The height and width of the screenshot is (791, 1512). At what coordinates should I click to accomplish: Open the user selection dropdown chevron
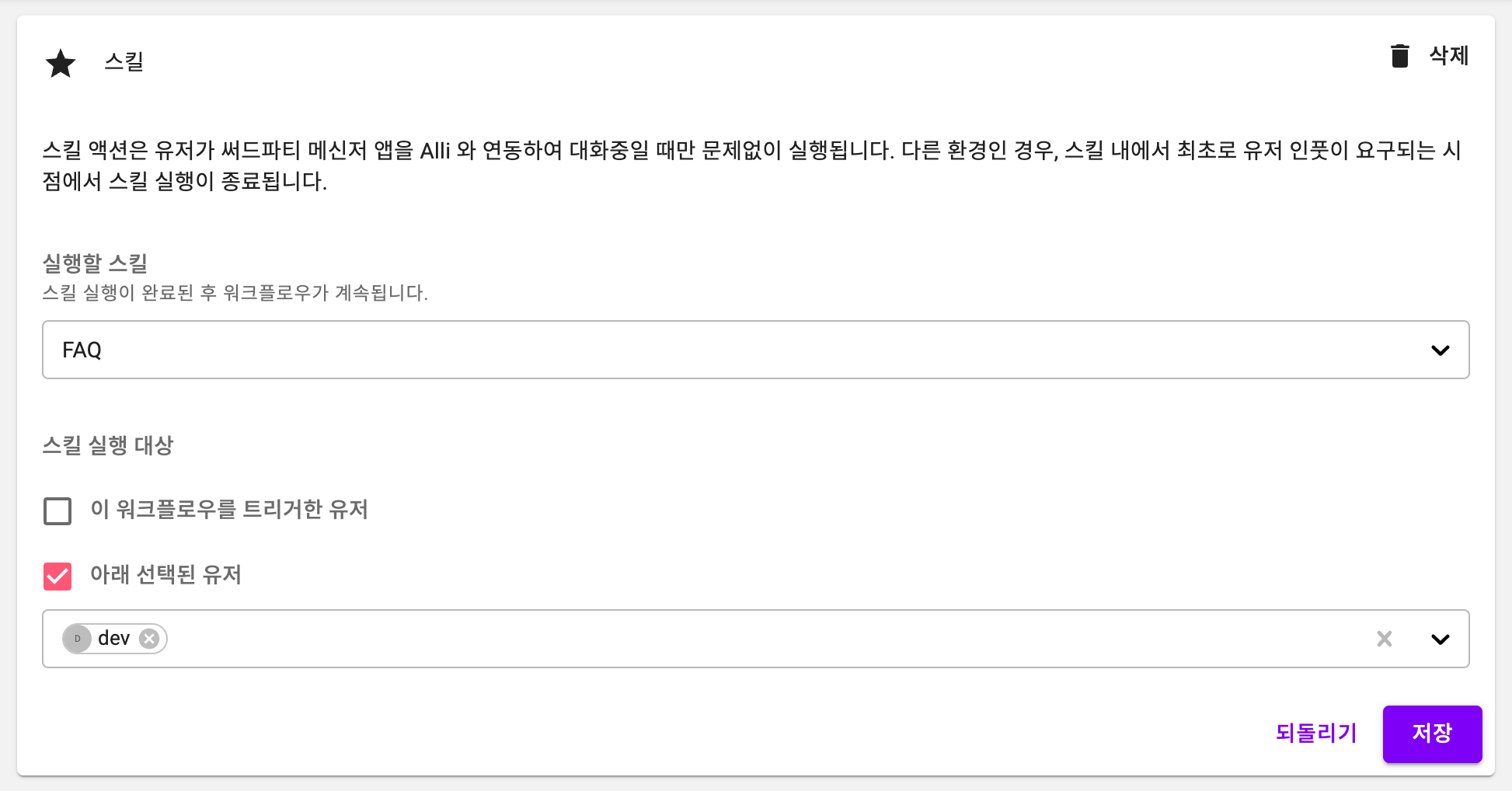1441,639
